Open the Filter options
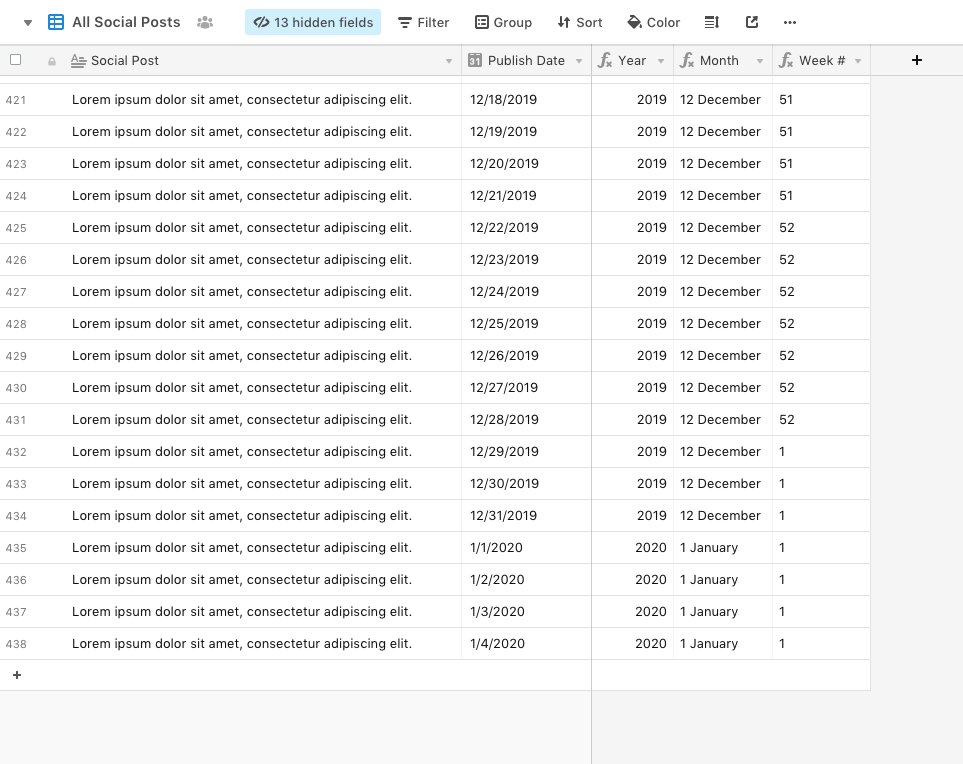Image resolution: width=963 pixels, height=764 pixels. tap(423, 22)
